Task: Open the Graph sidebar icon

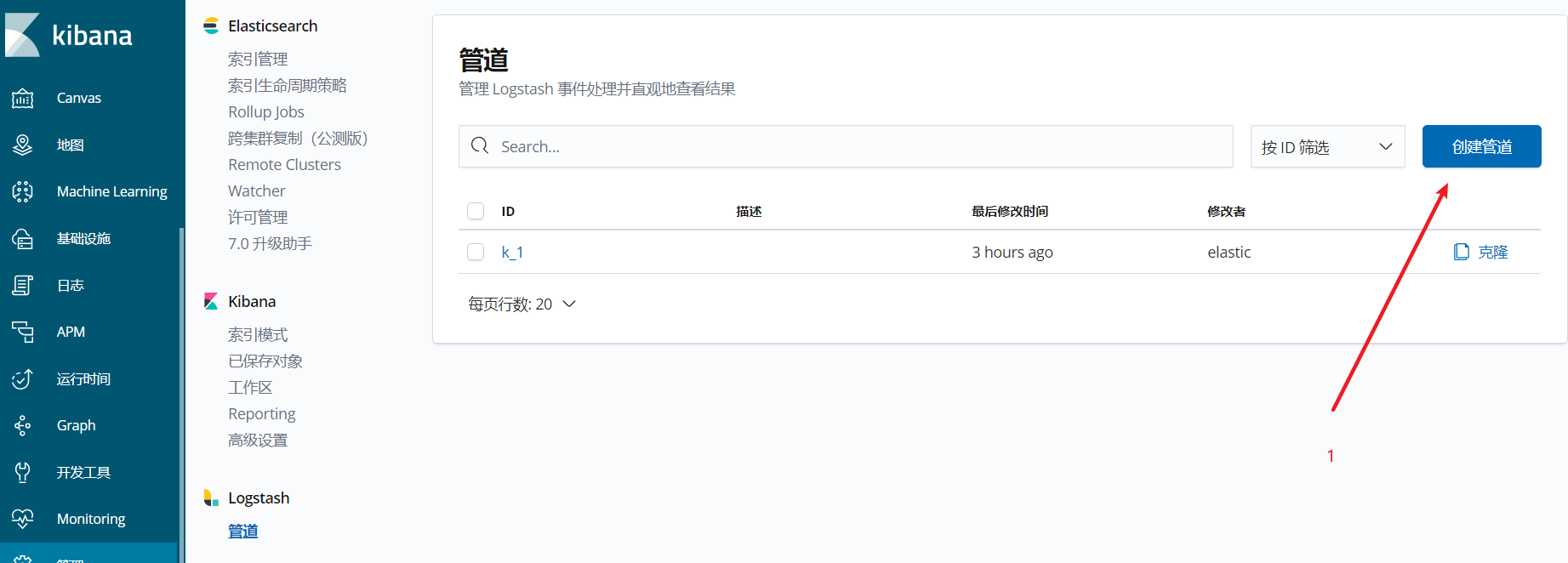Action: (x=23, y=426)
